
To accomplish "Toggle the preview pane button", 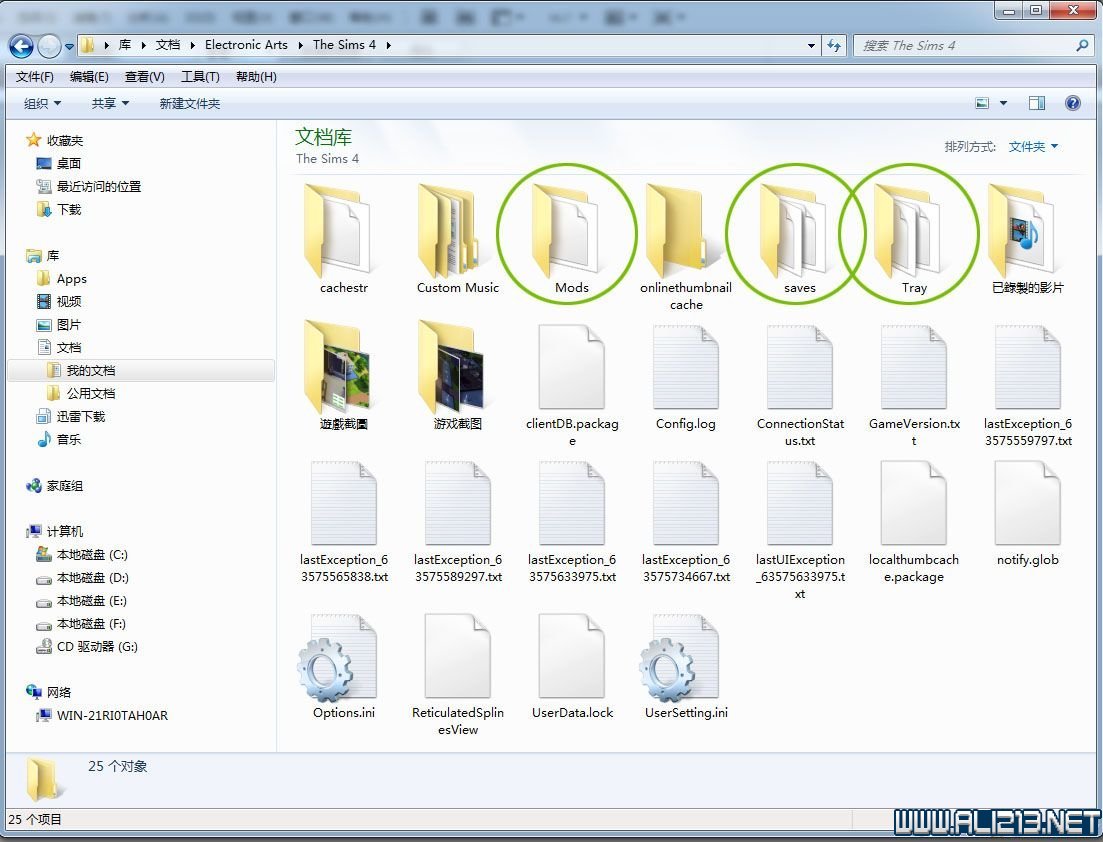I will pyautogui.click(x=1037, y=103).
